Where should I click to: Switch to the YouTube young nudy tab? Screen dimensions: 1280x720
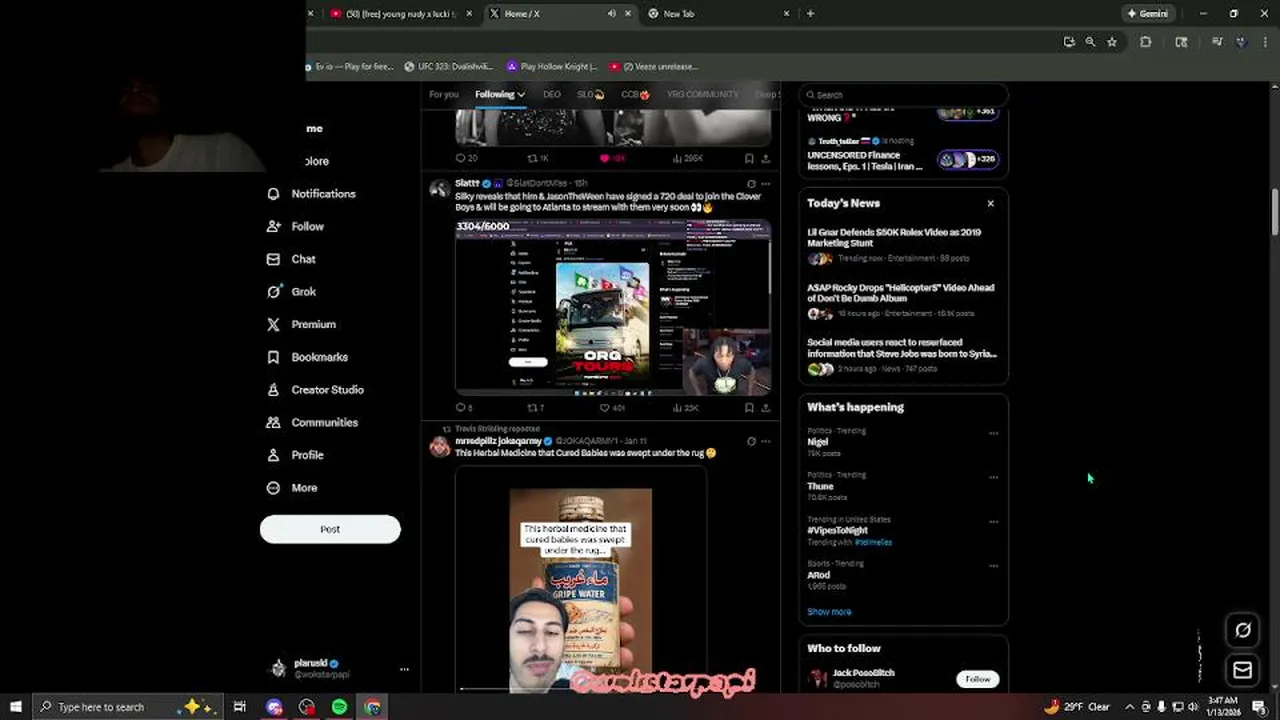click(400, 14)
